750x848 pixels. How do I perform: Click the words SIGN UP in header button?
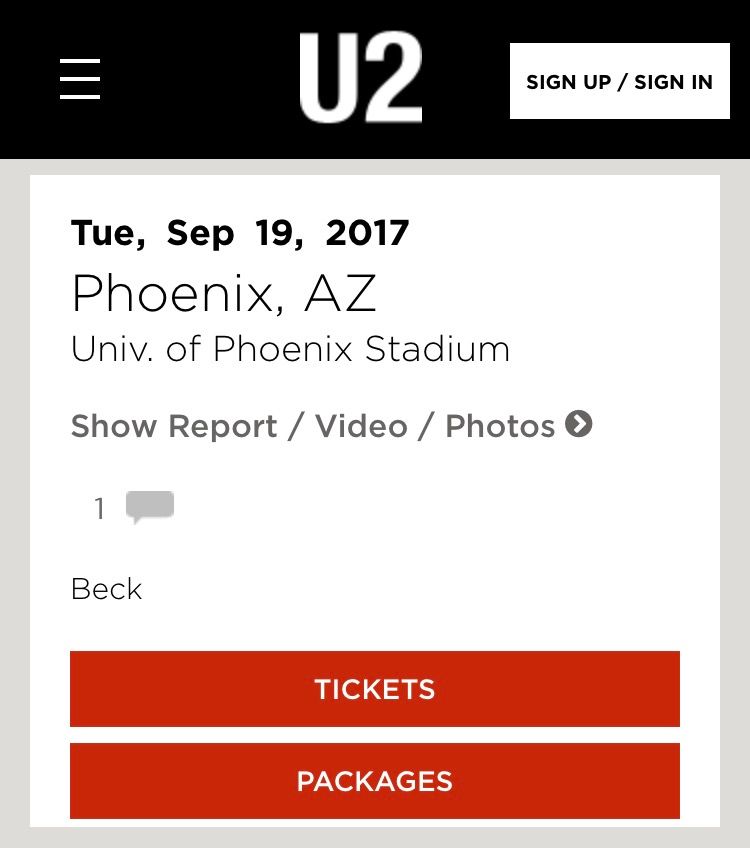pos(567,82)
